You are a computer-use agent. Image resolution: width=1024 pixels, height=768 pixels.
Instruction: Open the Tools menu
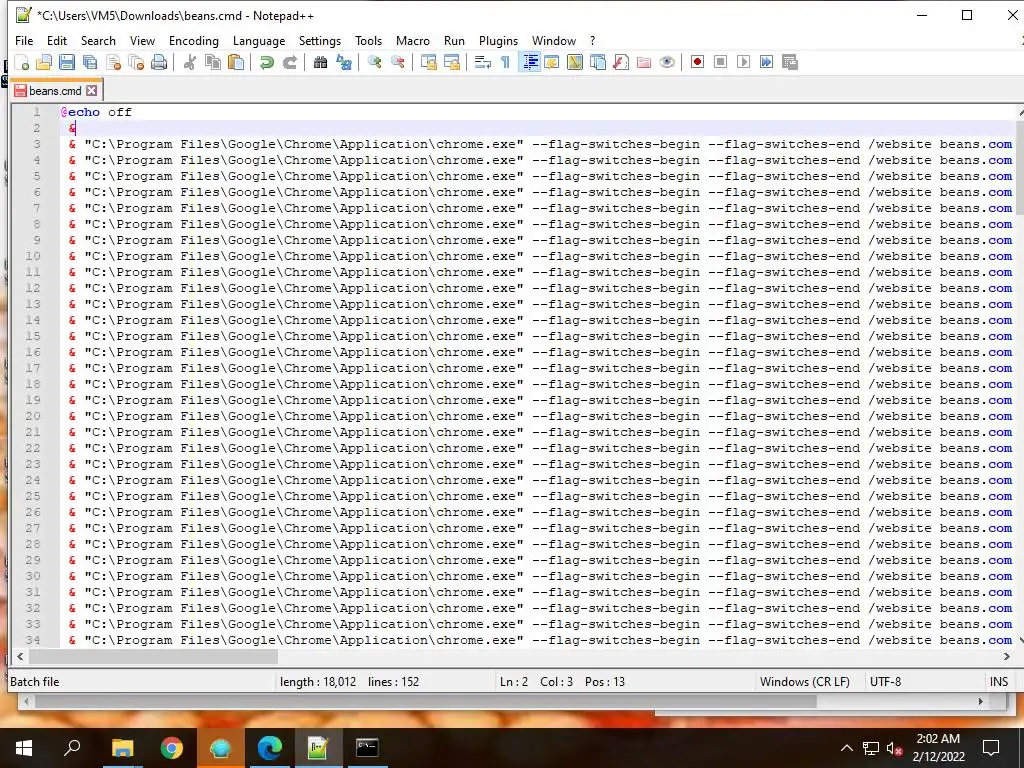[x=368, y=40]
